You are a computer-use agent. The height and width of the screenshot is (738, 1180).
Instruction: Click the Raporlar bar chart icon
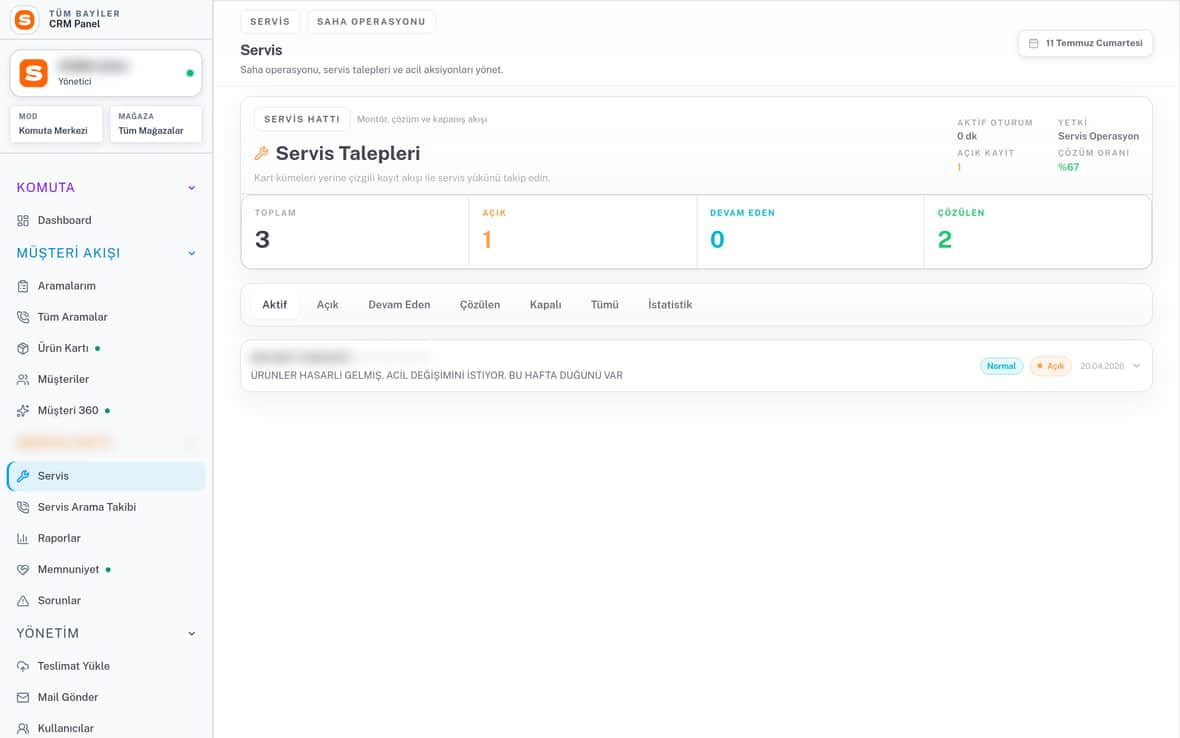tap(23, 539)
